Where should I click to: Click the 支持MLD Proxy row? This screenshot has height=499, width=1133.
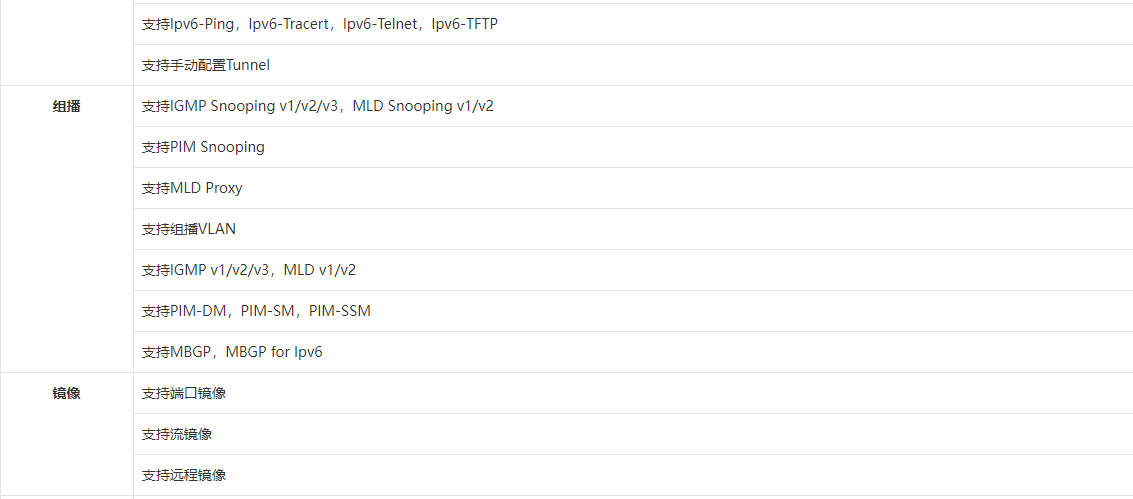pyautogui.click(x=192, y=188)
